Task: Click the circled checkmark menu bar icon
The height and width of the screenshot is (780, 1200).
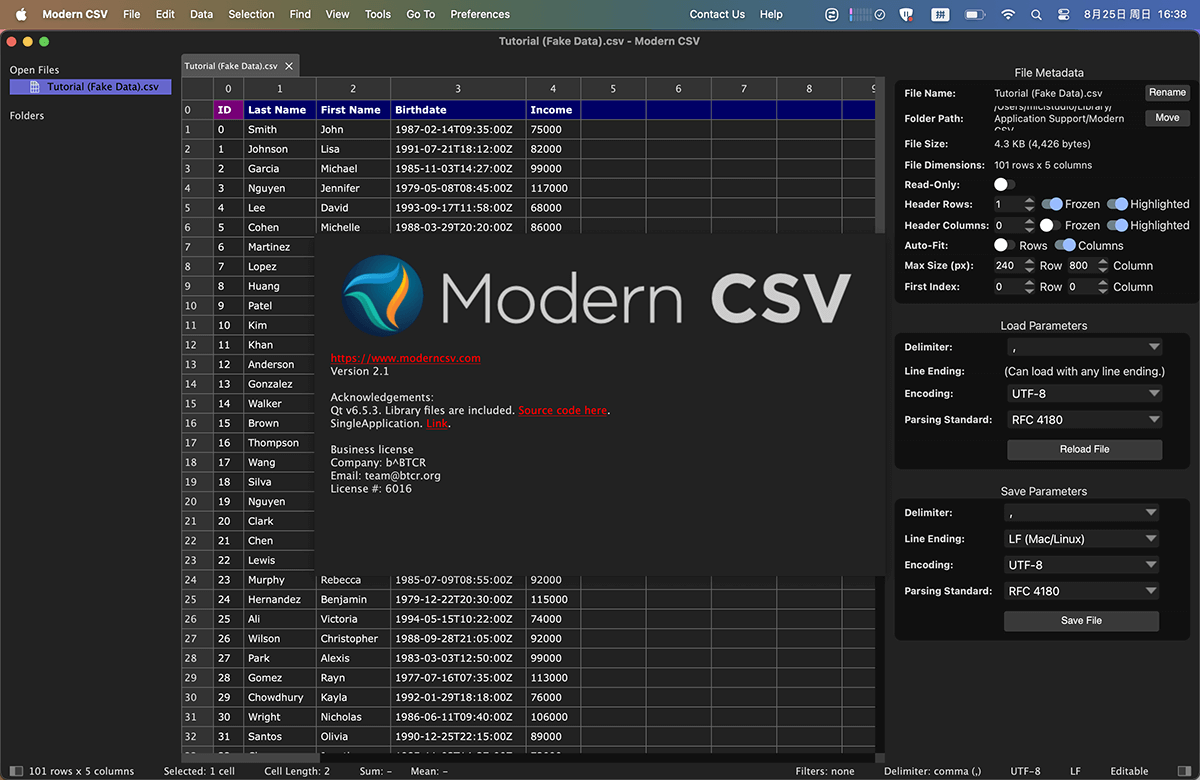Action: coord(879,14)
